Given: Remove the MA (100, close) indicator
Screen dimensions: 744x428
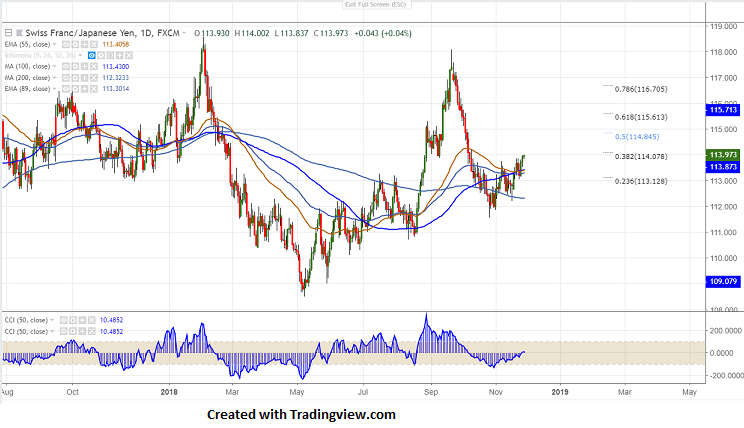Looking at the screenshot, I should coord(94,66).
